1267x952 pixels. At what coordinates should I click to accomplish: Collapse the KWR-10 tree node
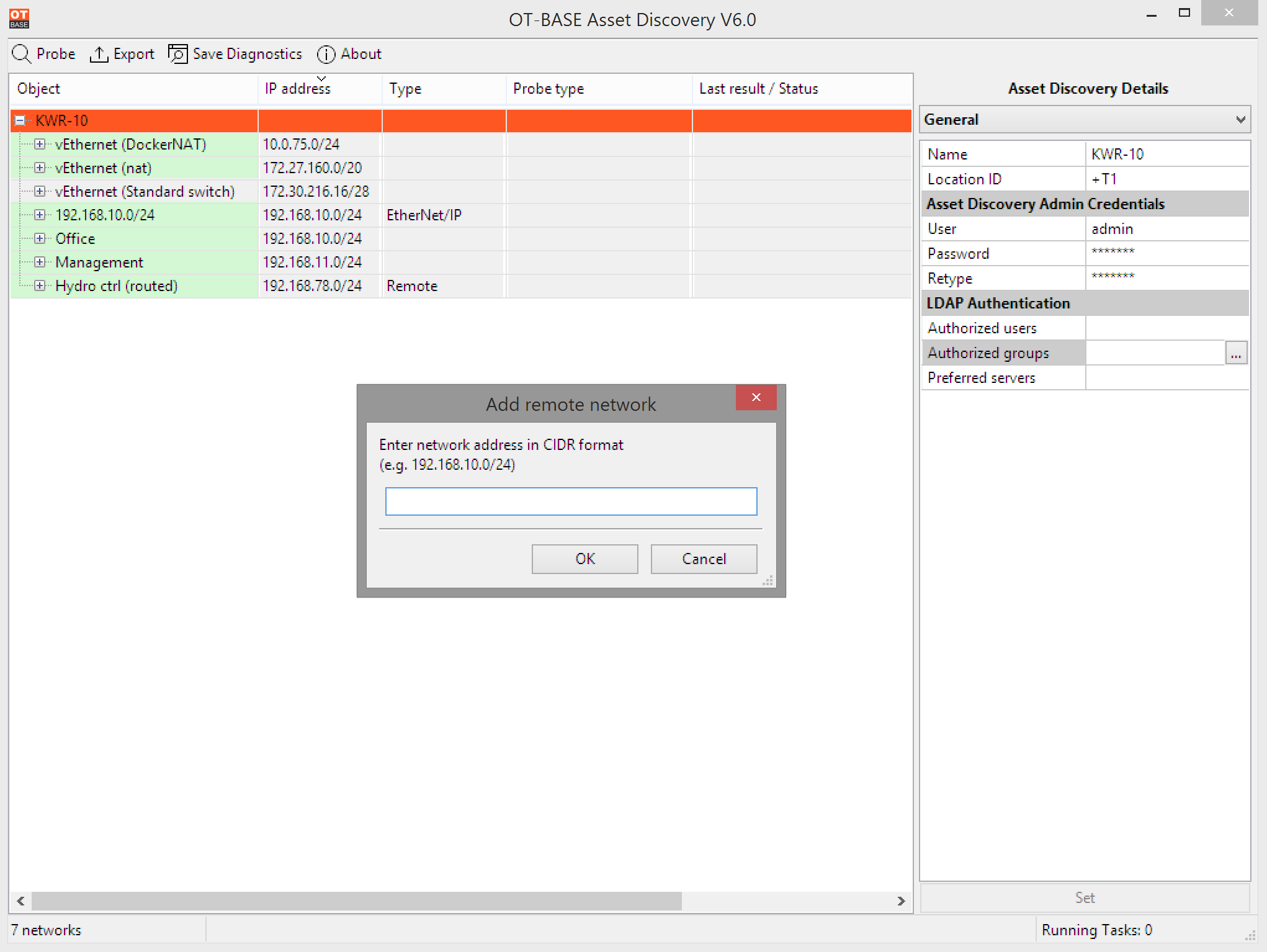point(20,120)
